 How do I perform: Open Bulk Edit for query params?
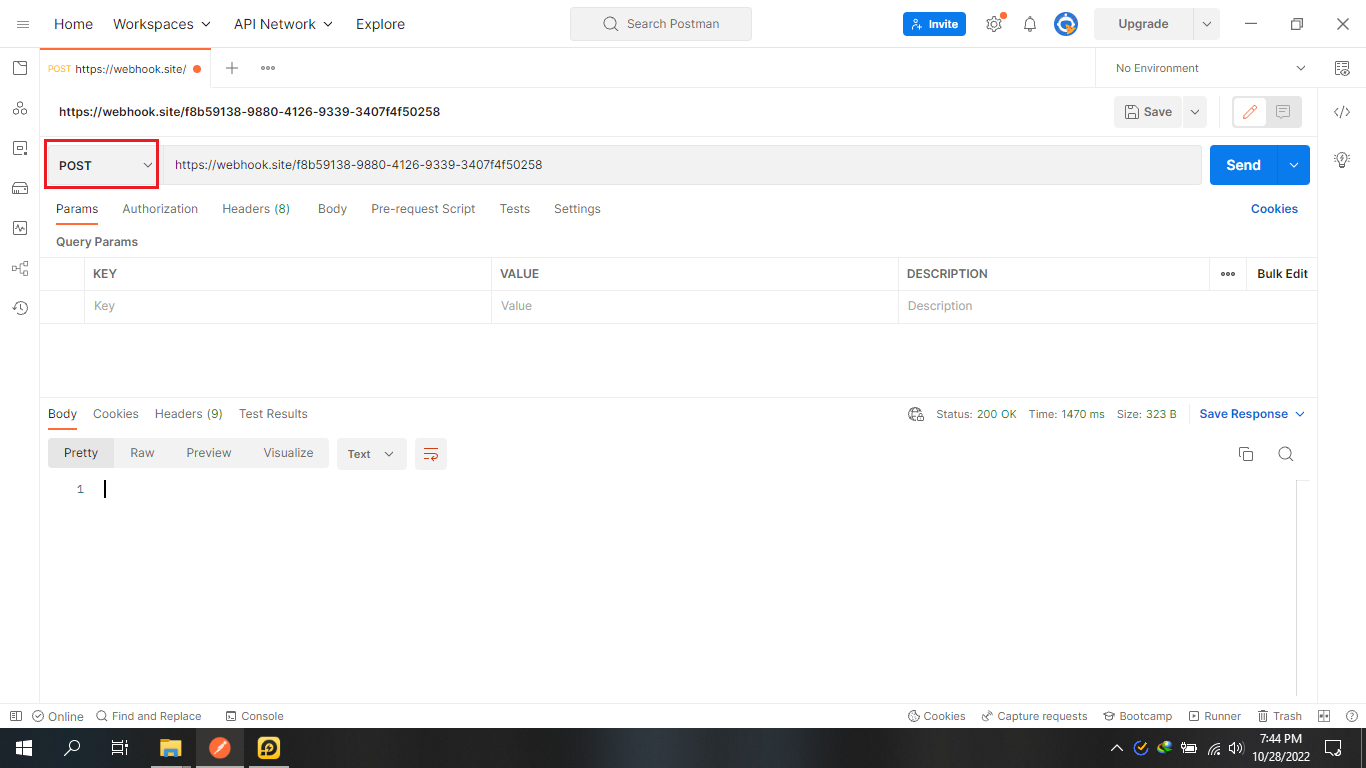[1282, 274]
